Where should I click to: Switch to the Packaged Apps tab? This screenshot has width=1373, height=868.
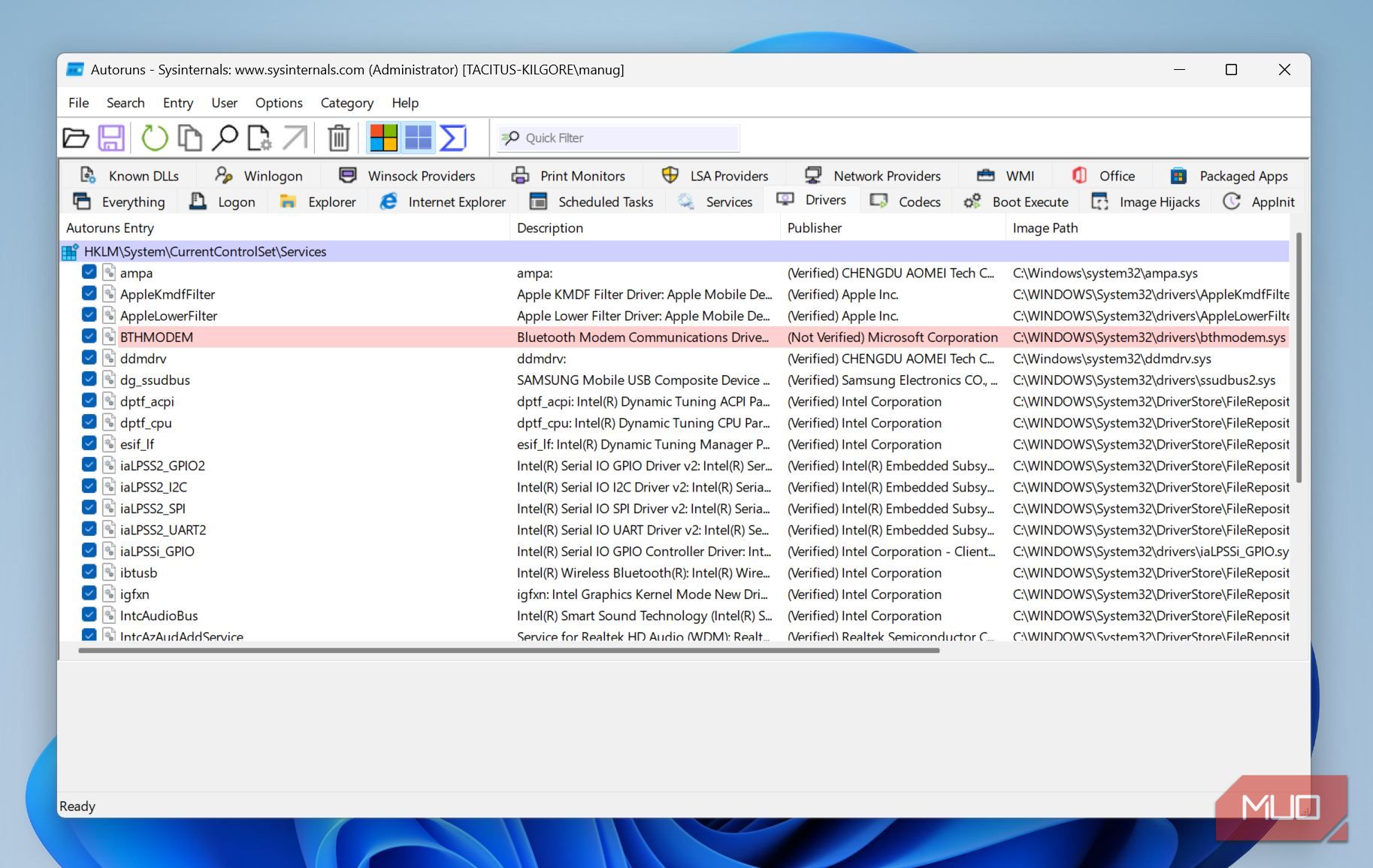pyautogui.click(x=1229, y=176)
